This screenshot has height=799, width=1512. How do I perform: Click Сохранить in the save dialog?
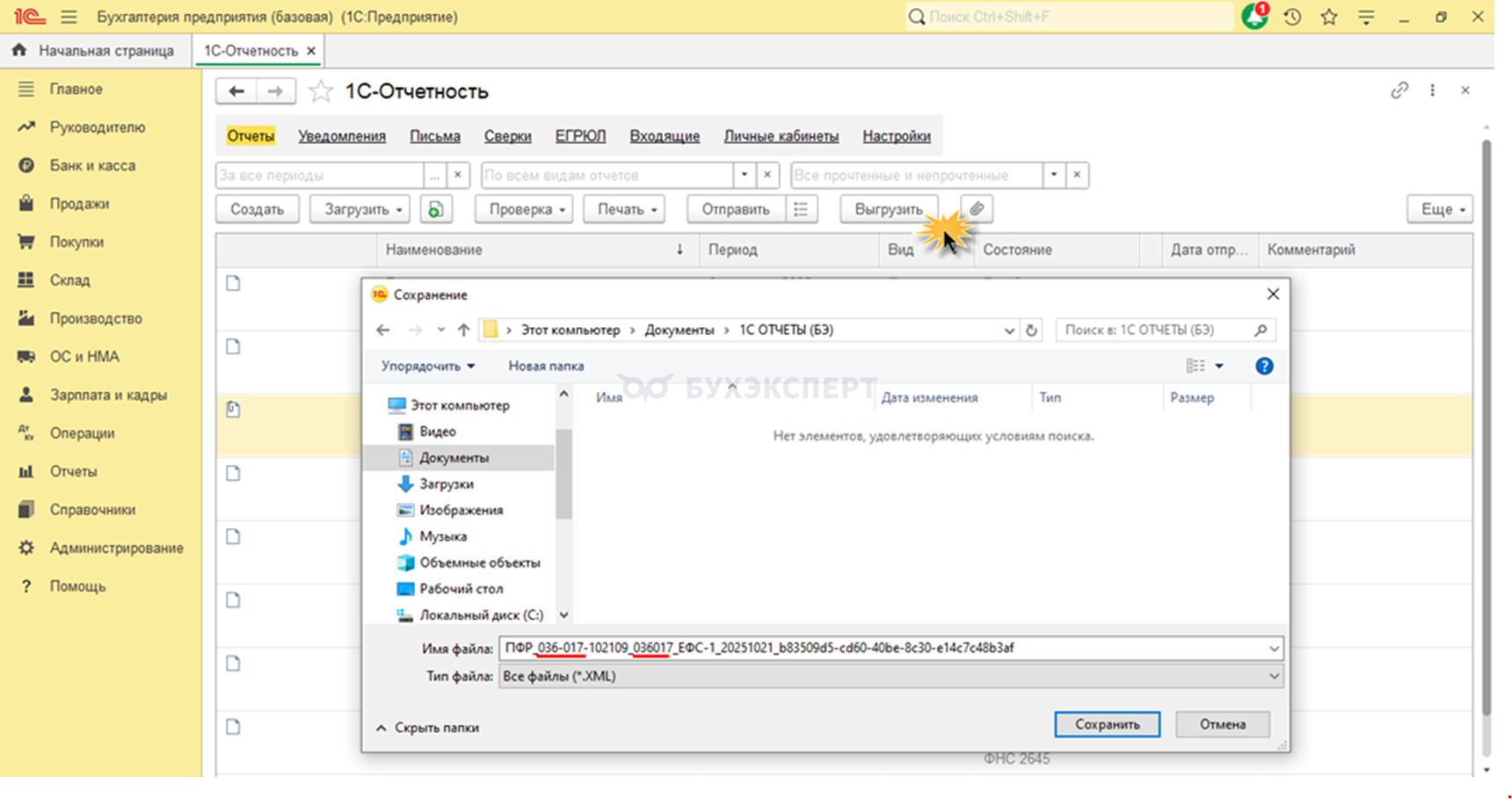pyautogui.click(x=1108, y=724)
